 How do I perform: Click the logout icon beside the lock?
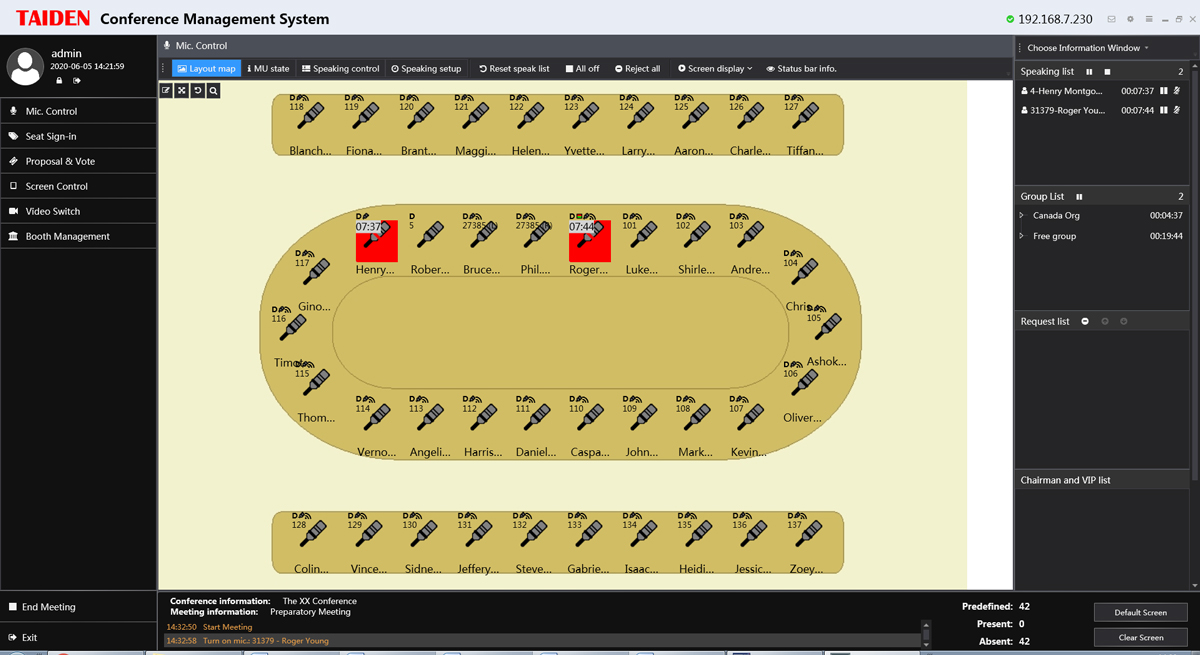point(76,81)
